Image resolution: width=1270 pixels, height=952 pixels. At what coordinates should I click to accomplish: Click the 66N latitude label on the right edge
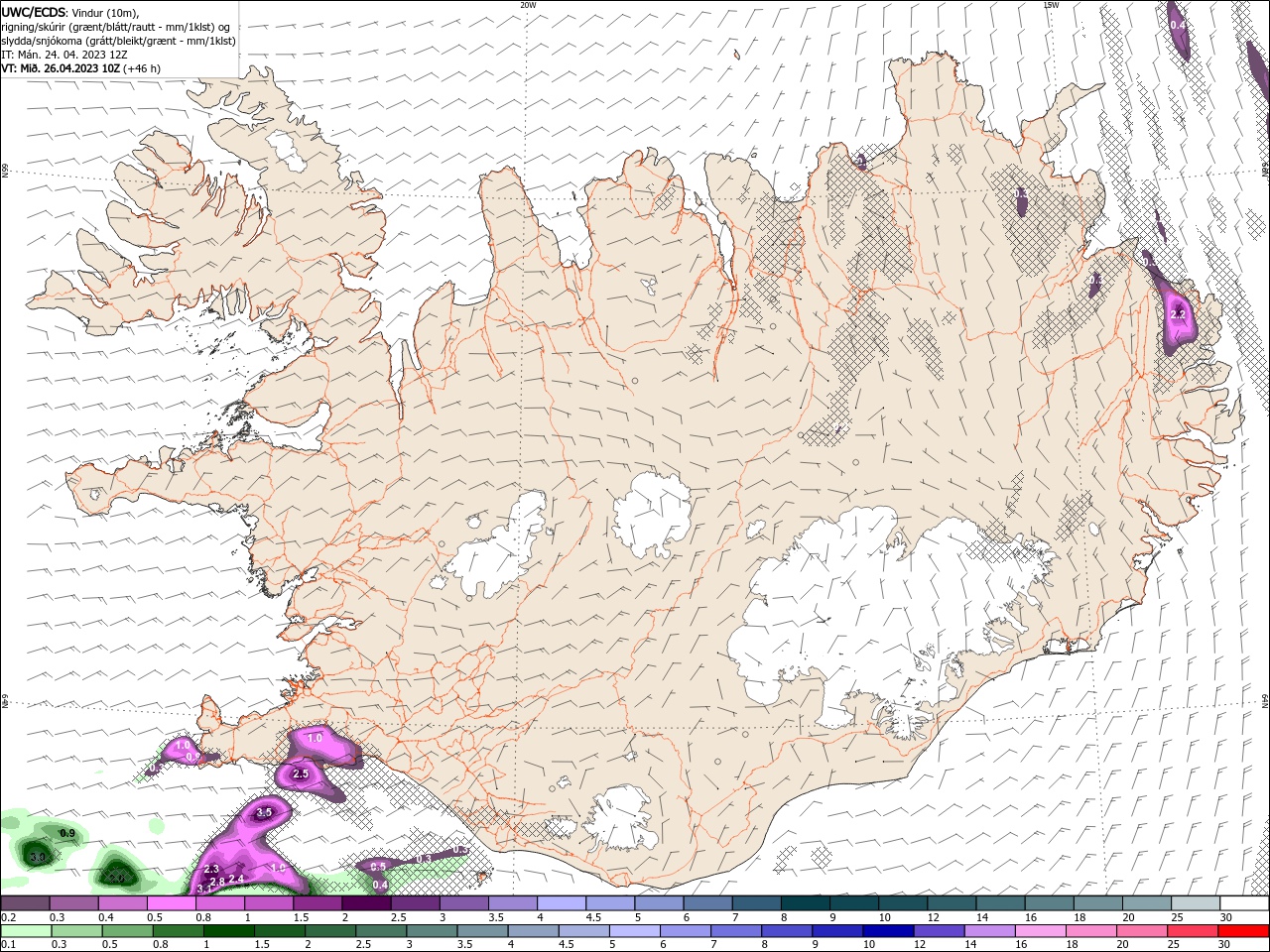[x=1265, y=171]
